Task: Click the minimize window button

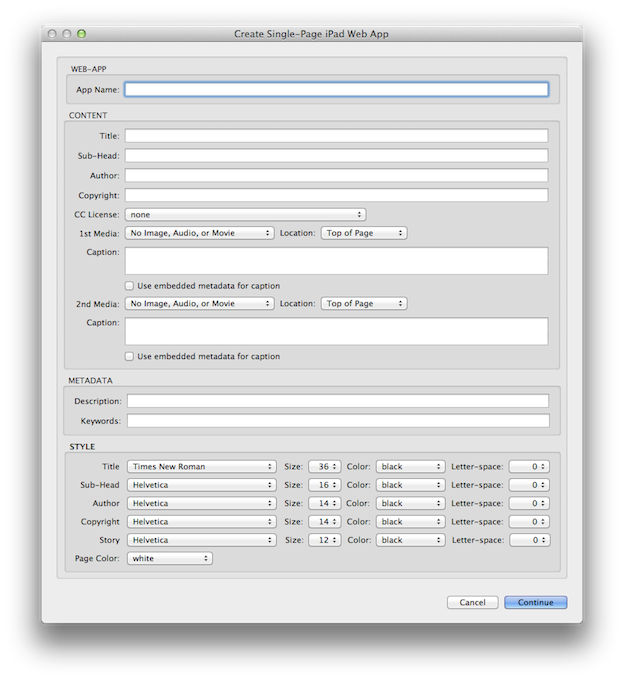Action: 66,33
